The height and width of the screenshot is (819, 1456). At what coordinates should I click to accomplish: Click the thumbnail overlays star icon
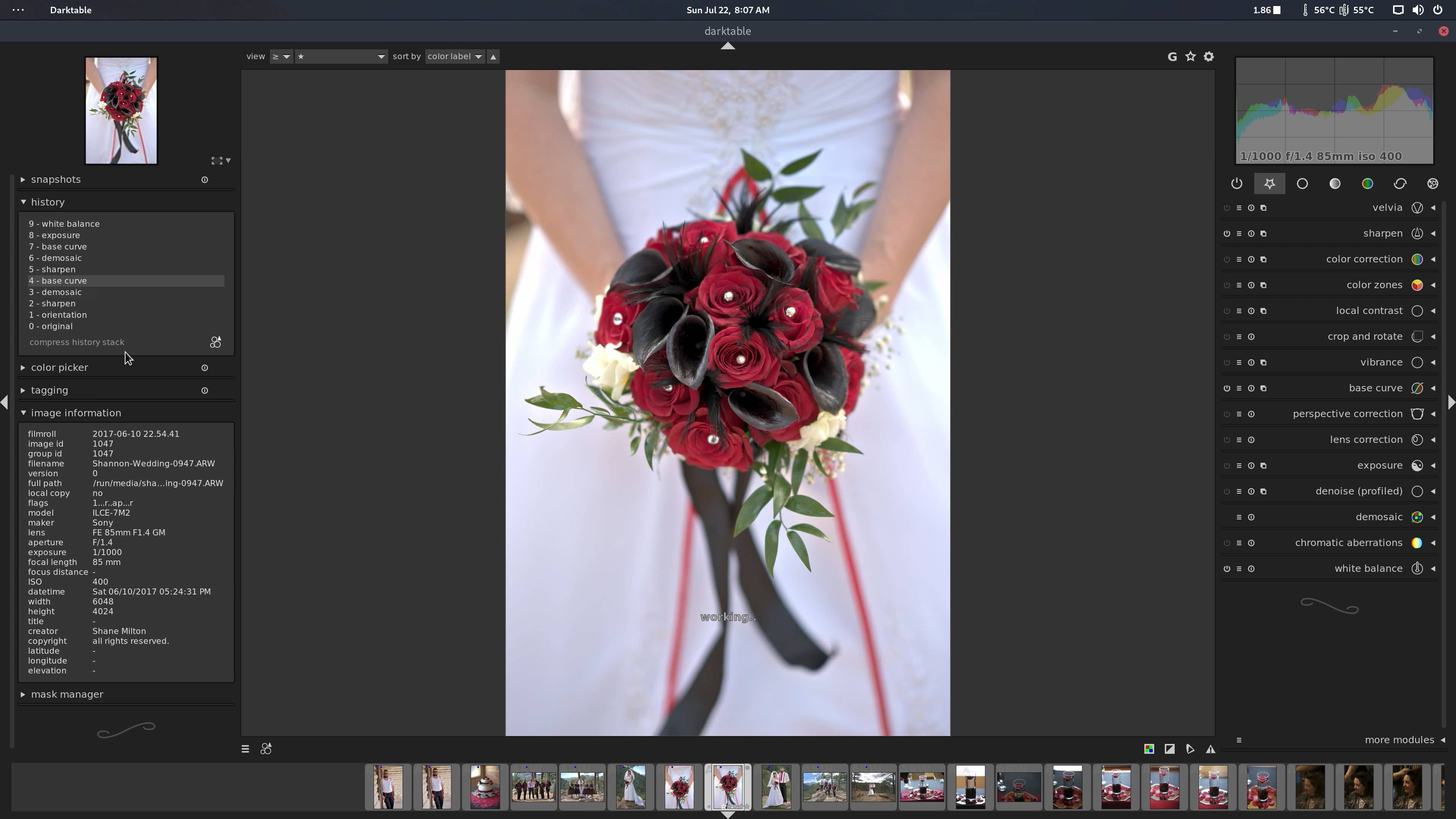(1190, 56)
